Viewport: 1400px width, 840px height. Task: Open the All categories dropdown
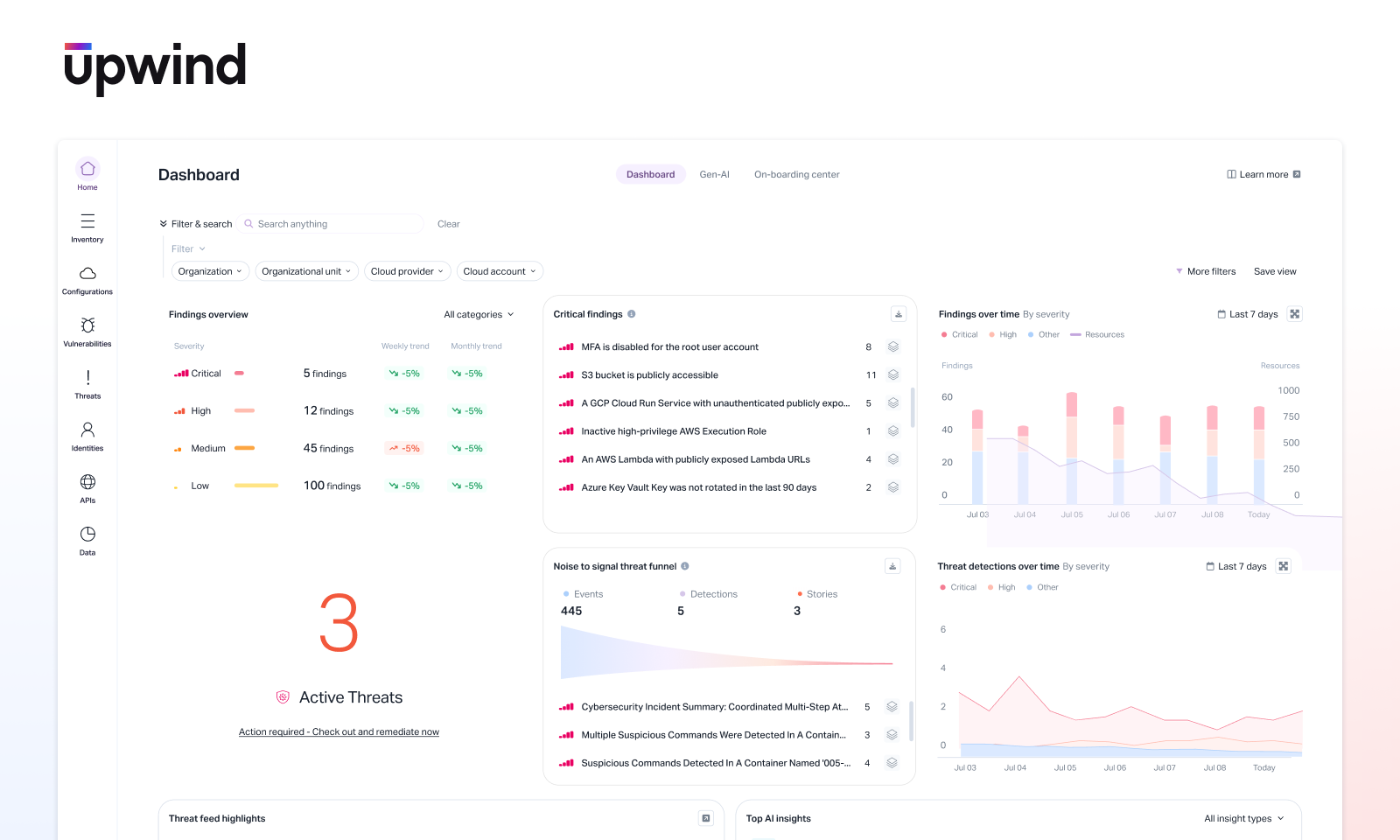[x=478, y=313]
